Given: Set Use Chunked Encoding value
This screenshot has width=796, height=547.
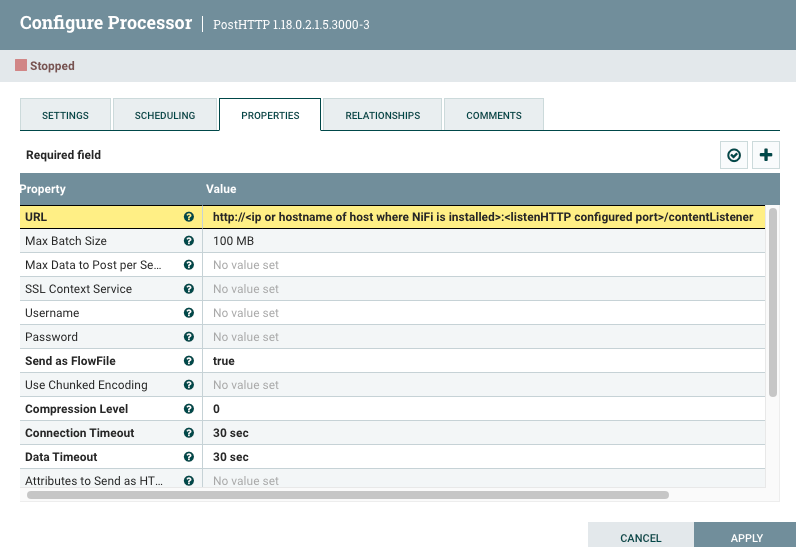Looking at the screenshot, I should 484,385.
